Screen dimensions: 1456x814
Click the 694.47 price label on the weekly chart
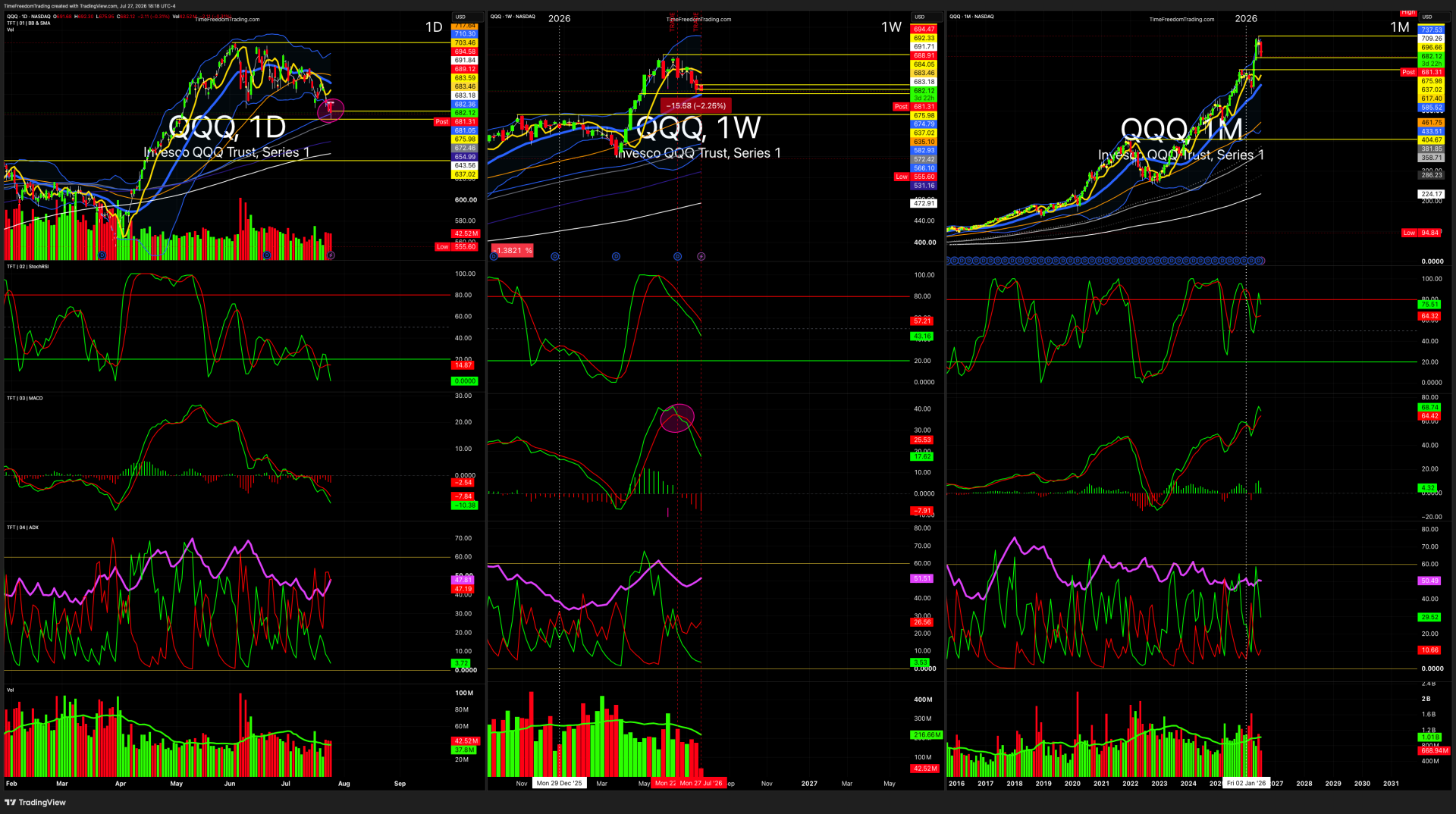coord(924,30)
